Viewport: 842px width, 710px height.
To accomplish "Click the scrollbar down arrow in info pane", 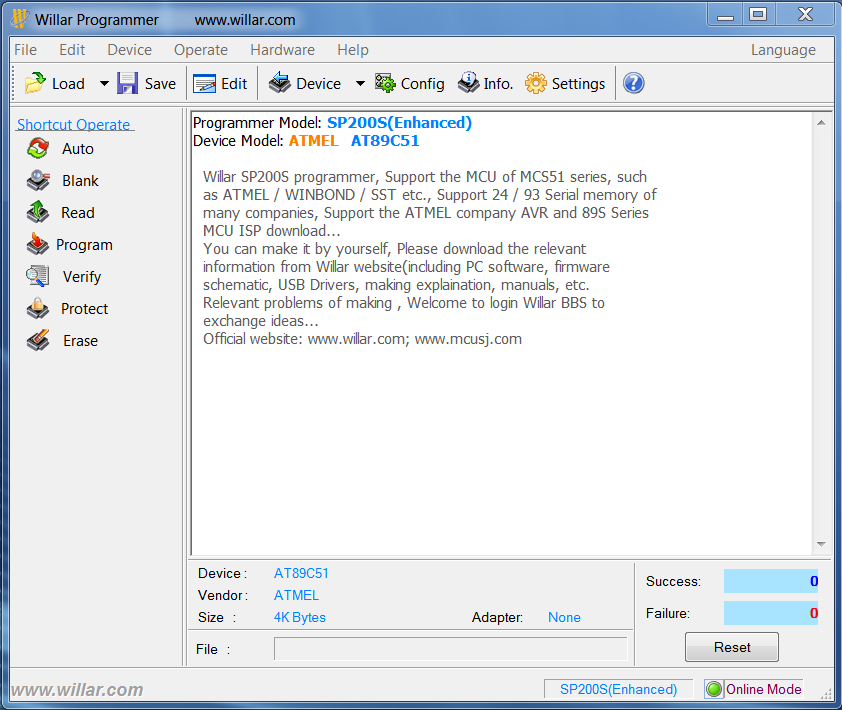I will (821, 544).
